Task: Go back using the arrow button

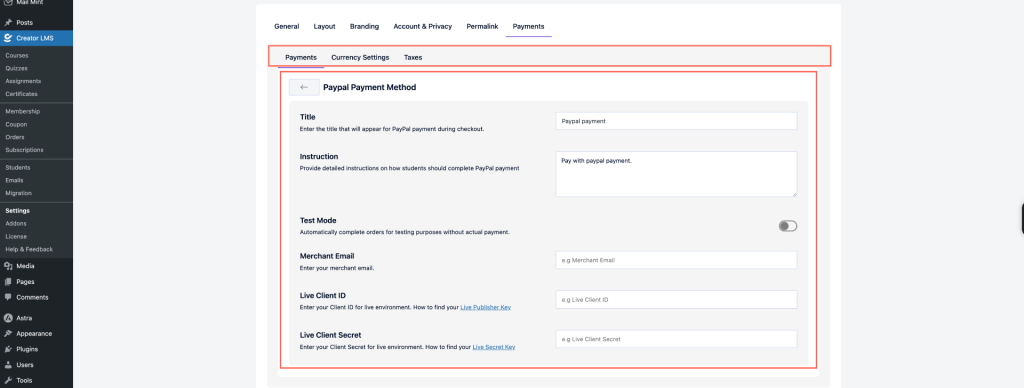Action: [304, 87]
